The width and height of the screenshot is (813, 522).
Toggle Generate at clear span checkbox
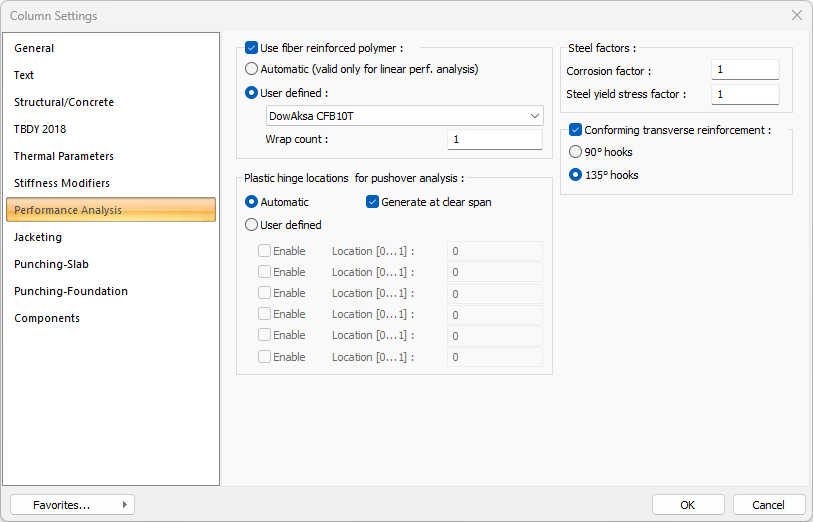pyautogui.click(x=373, y=202)
